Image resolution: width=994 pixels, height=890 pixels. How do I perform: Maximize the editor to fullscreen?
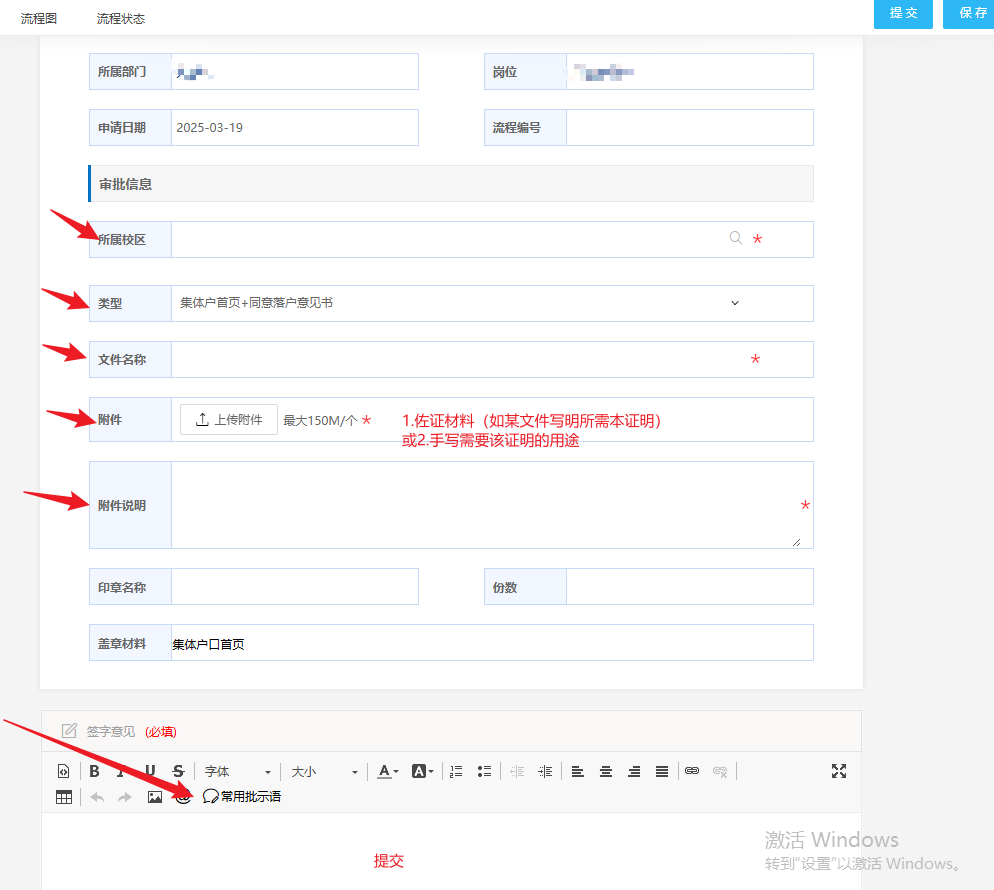pyautogui.click(x=839, y=771)
